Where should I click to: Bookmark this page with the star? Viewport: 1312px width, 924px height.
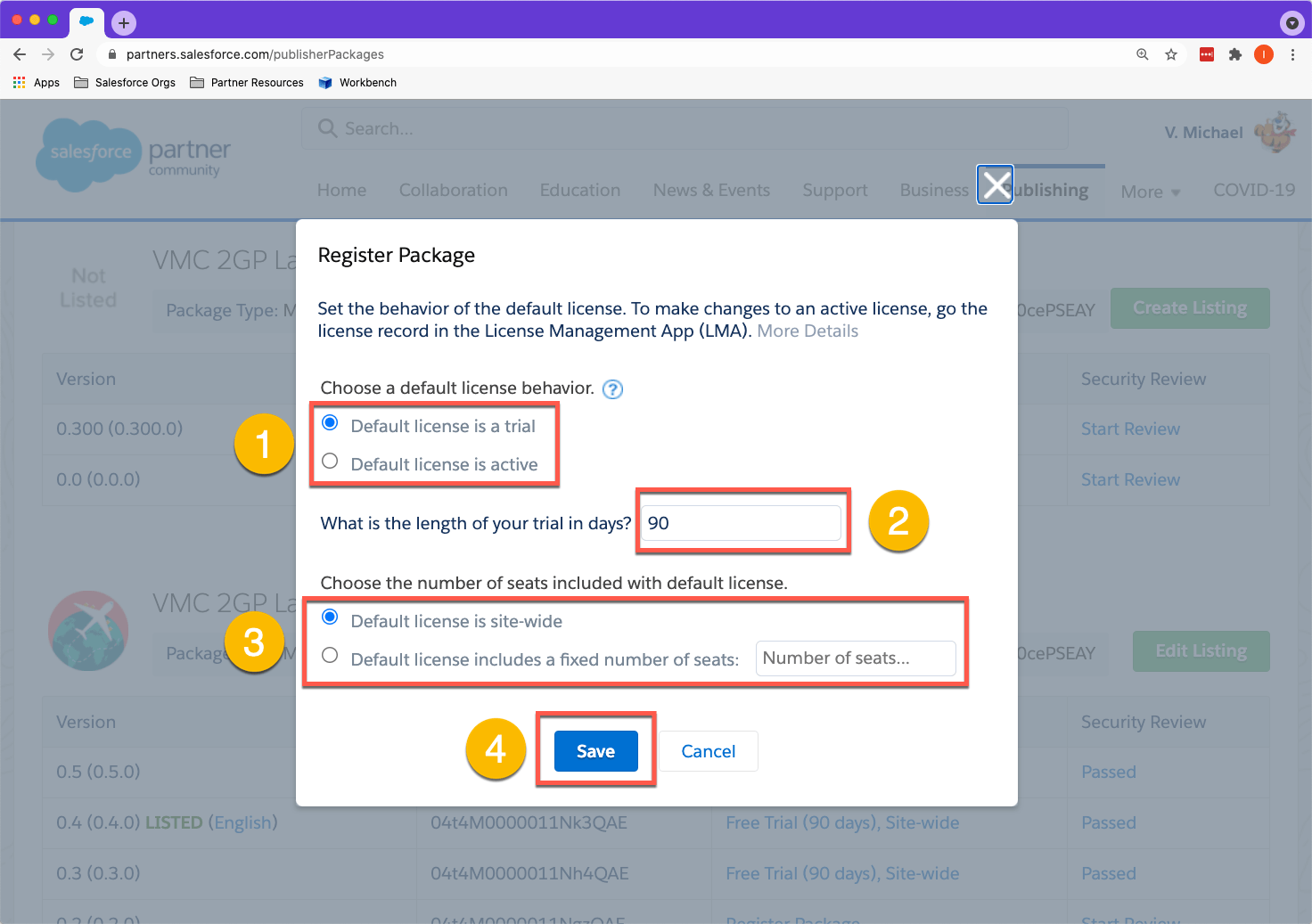[x=1171, y=54]
